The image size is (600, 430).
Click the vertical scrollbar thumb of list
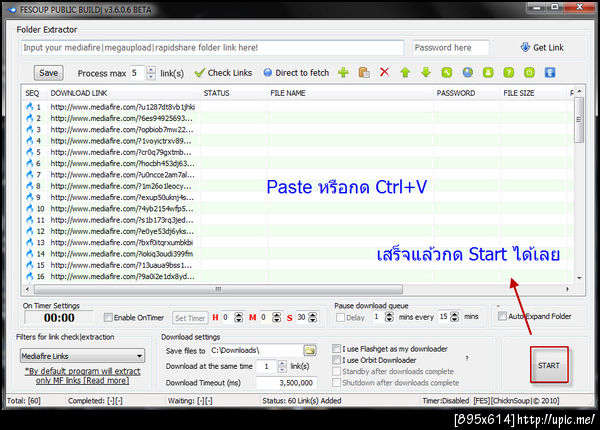pos(579,119)
